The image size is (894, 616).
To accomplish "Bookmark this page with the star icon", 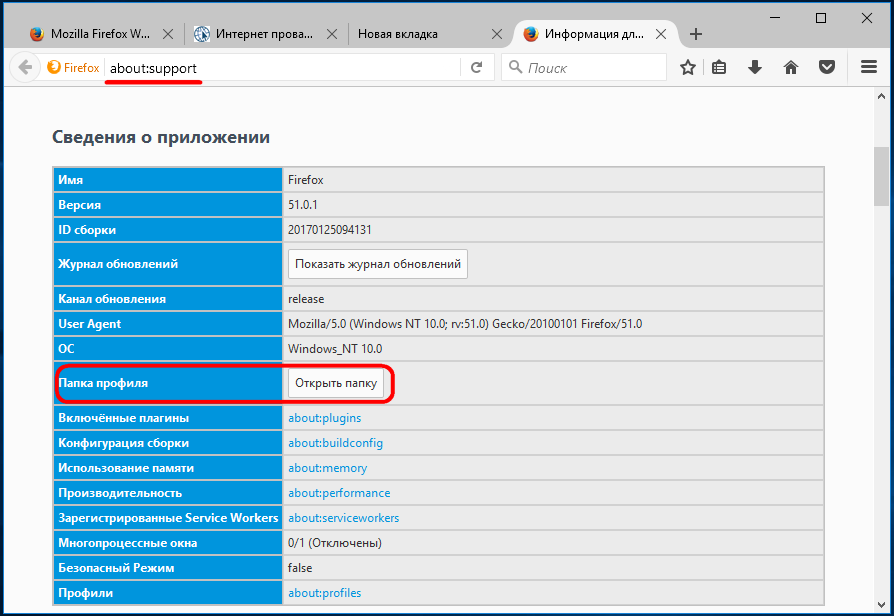I will coord(688,67).
